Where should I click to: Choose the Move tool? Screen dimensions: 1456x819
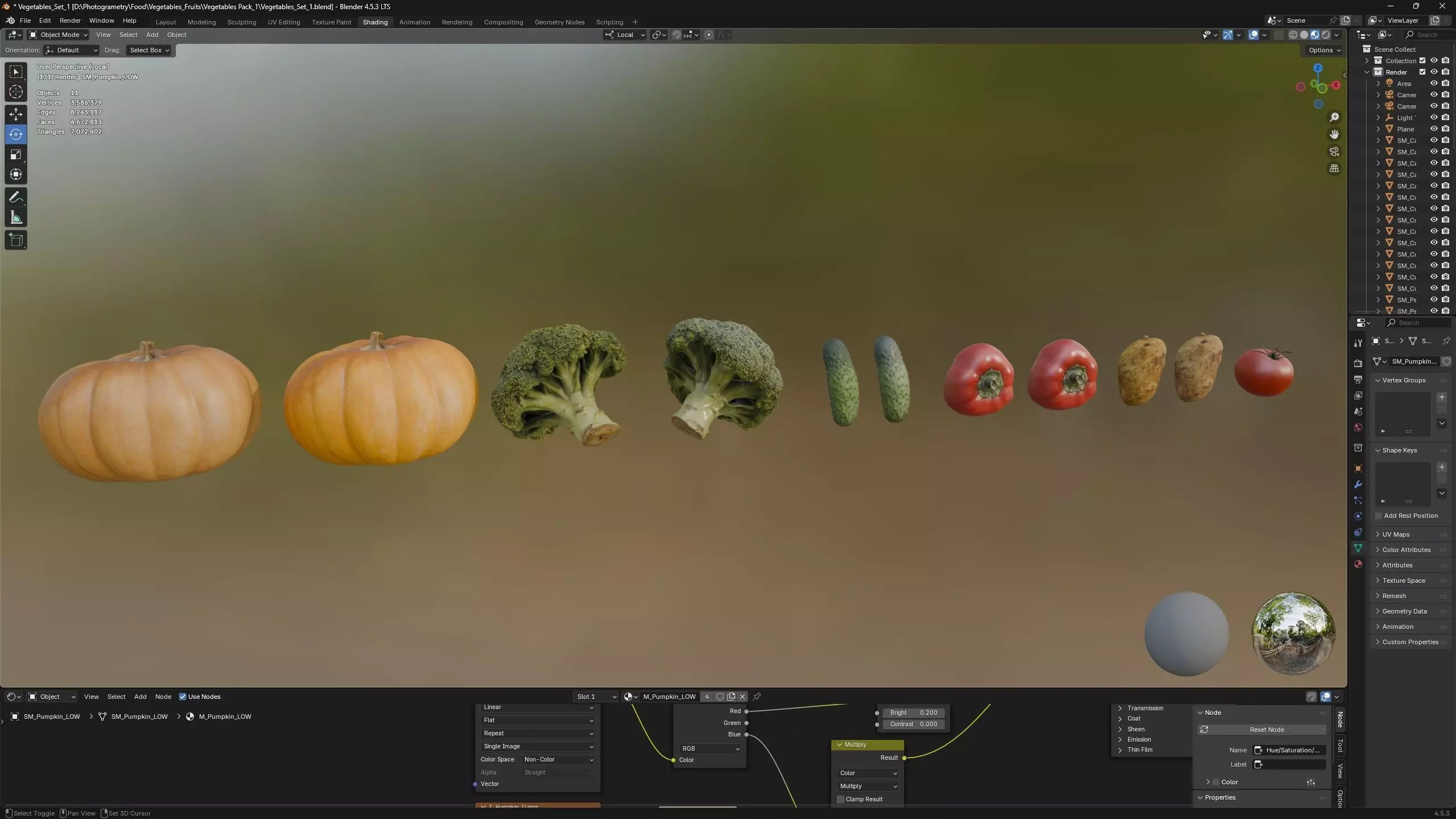[x=16, y=114]
